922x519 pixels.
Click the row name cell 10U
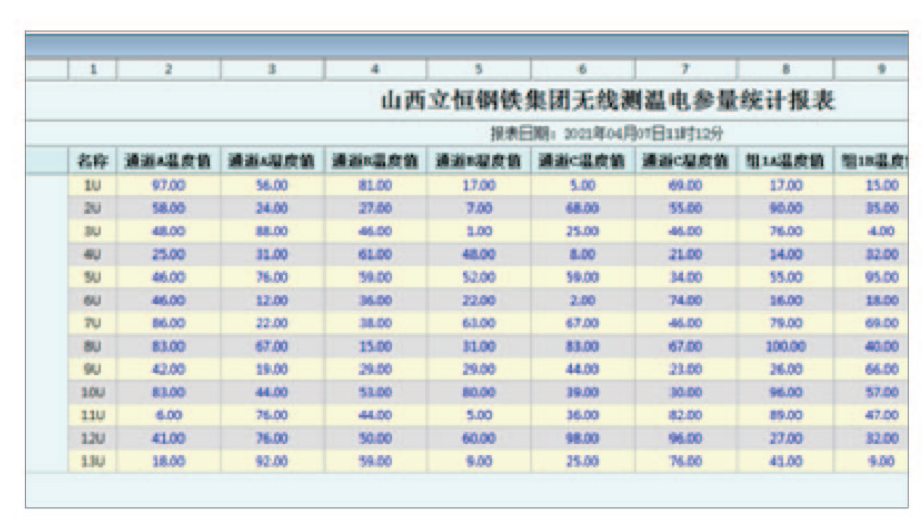pyautogui.click(x=93, y=392)
